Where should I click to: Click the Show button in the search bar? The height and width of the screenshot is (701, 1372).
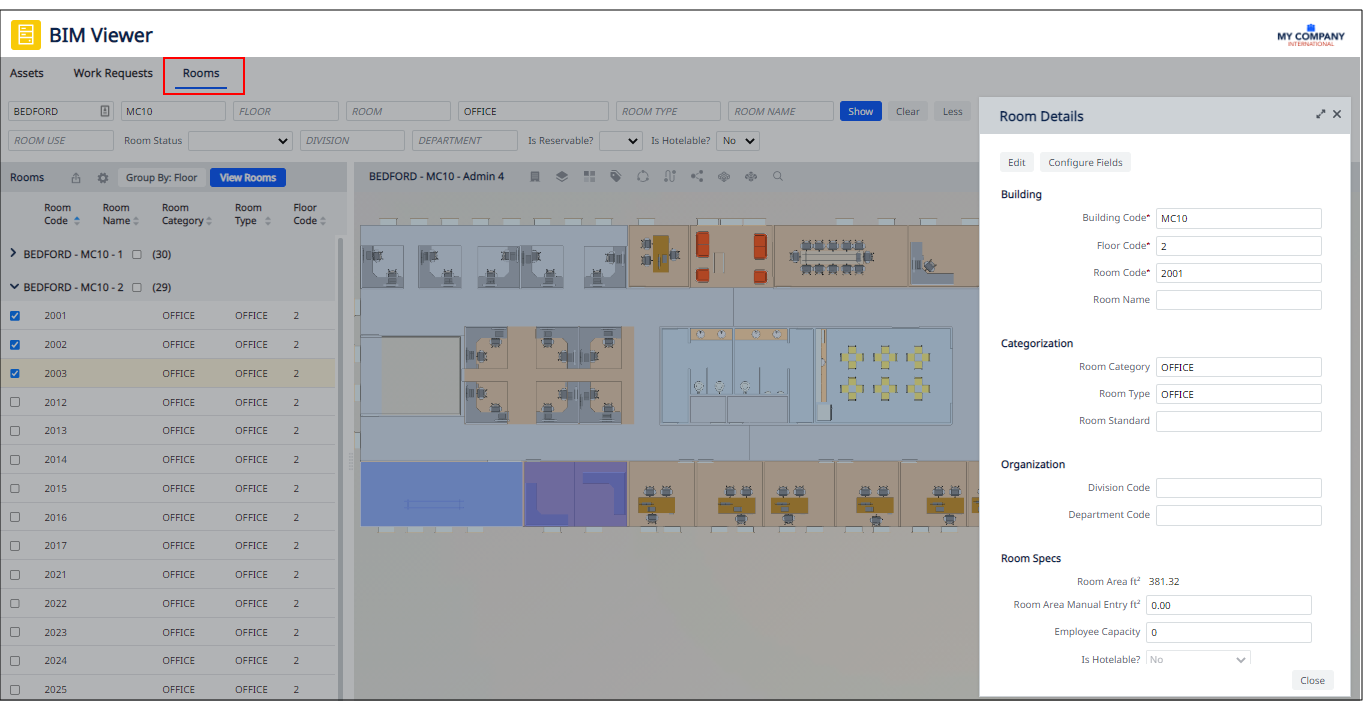point(860,111)
